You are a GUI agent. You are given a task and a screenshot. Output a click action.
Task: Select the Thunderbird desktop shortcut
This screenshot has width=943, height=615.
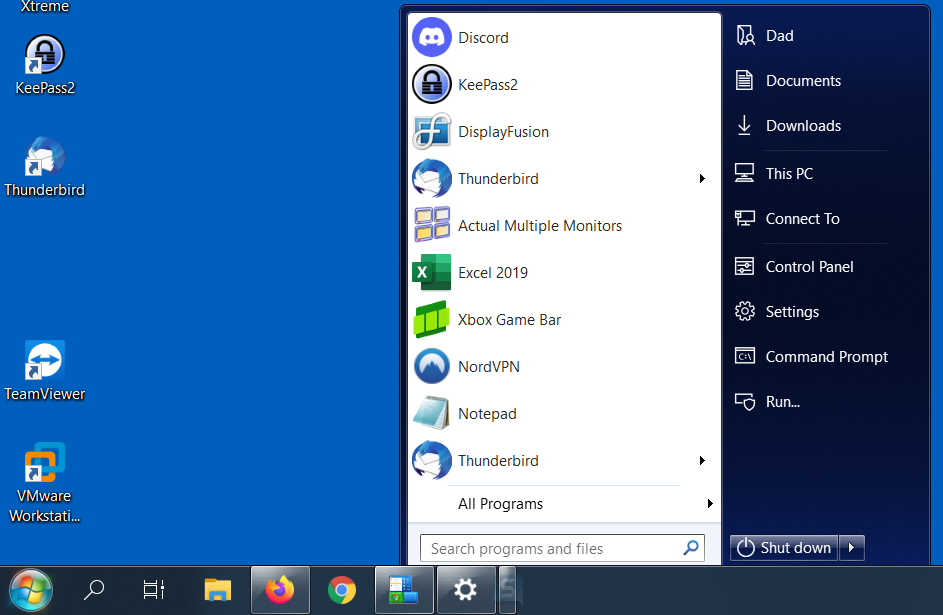pos(45,167)
